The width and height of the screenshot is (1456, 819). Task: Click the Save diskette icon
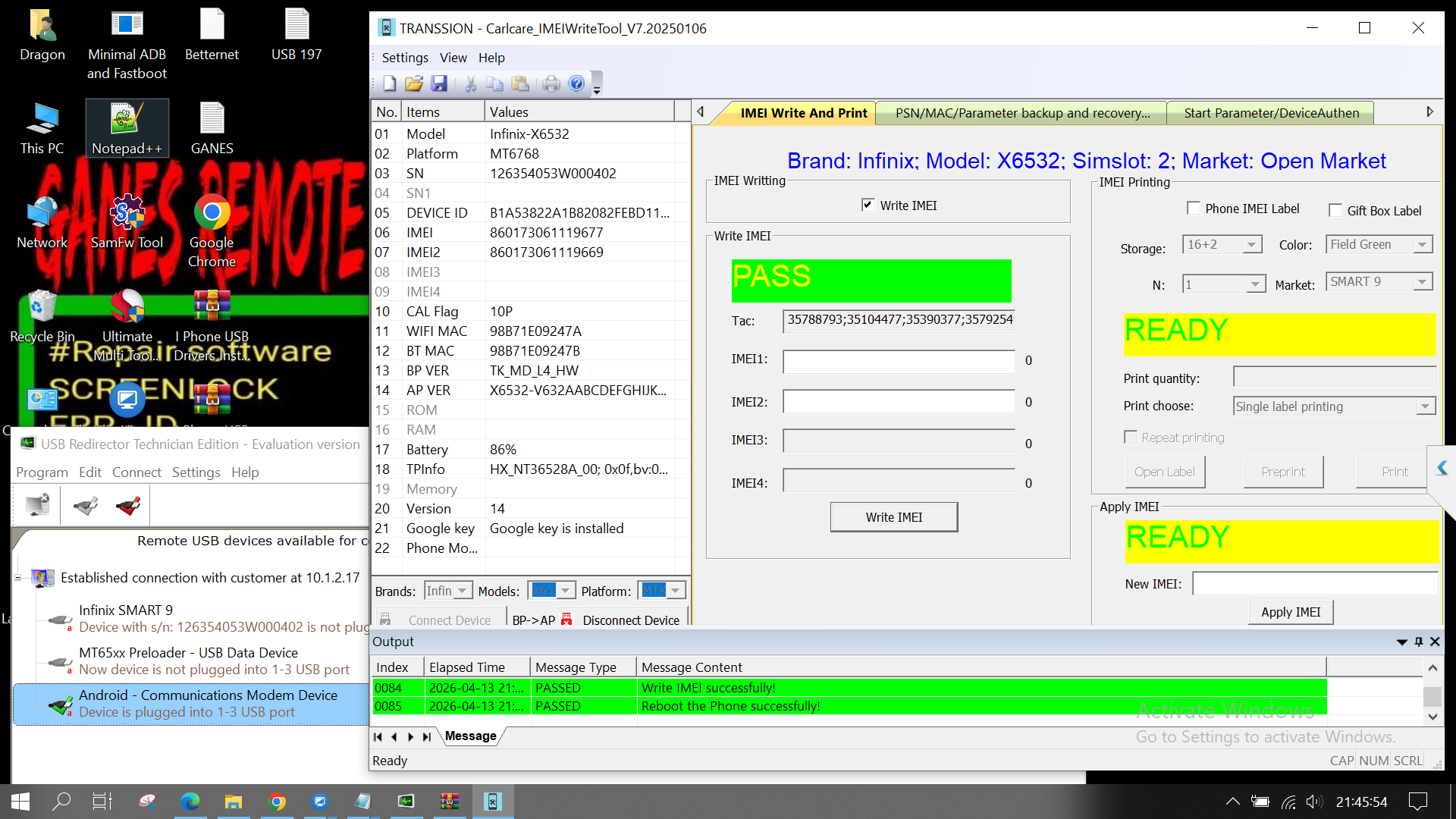[441, 83]
